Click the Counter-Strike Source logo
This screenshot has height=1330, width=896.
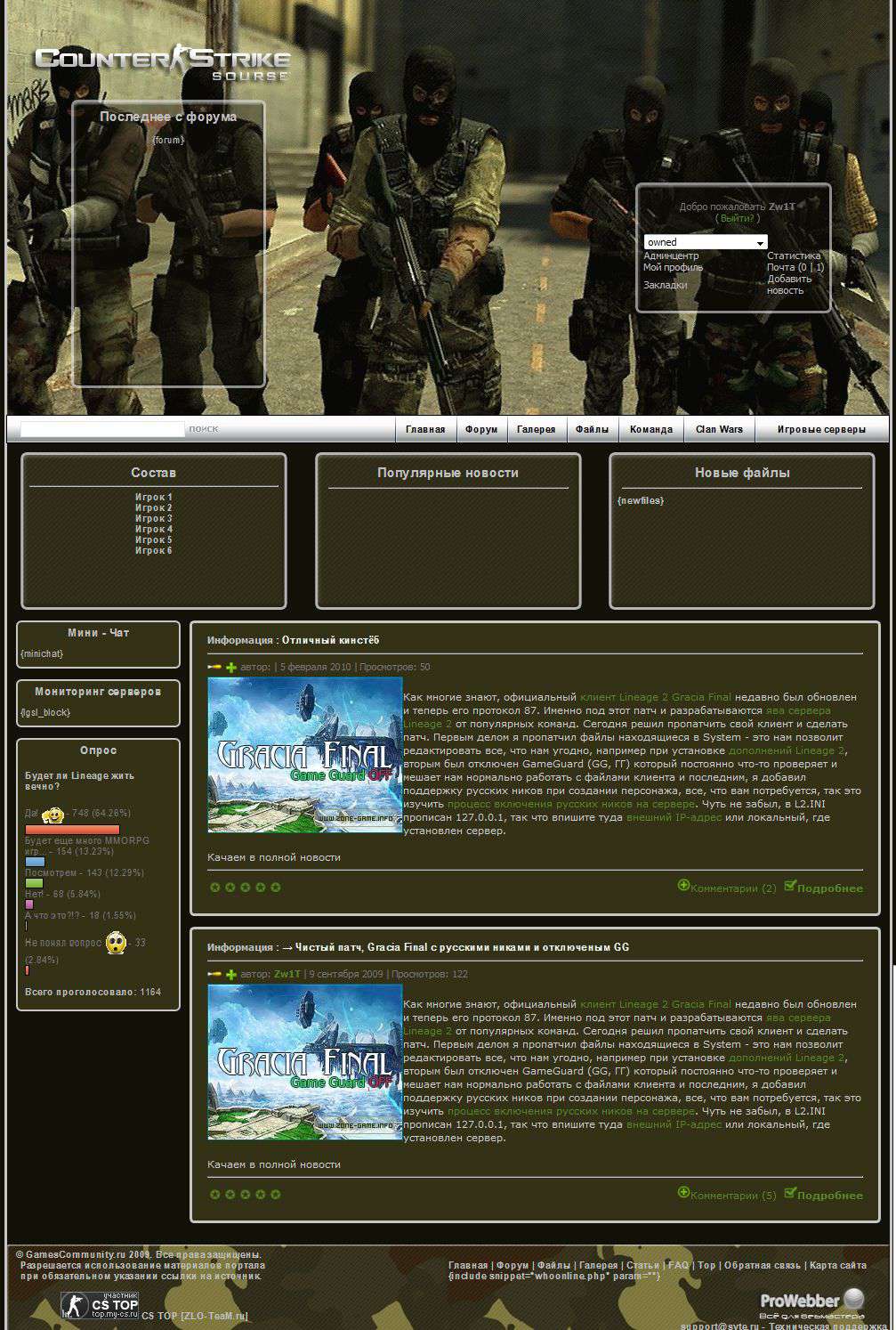click(162, 64)
